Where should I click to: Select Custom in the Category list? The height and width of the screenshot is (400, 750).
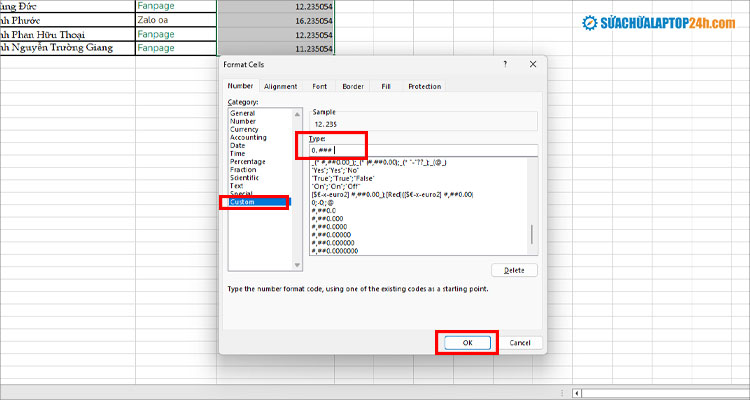(243, 202)
